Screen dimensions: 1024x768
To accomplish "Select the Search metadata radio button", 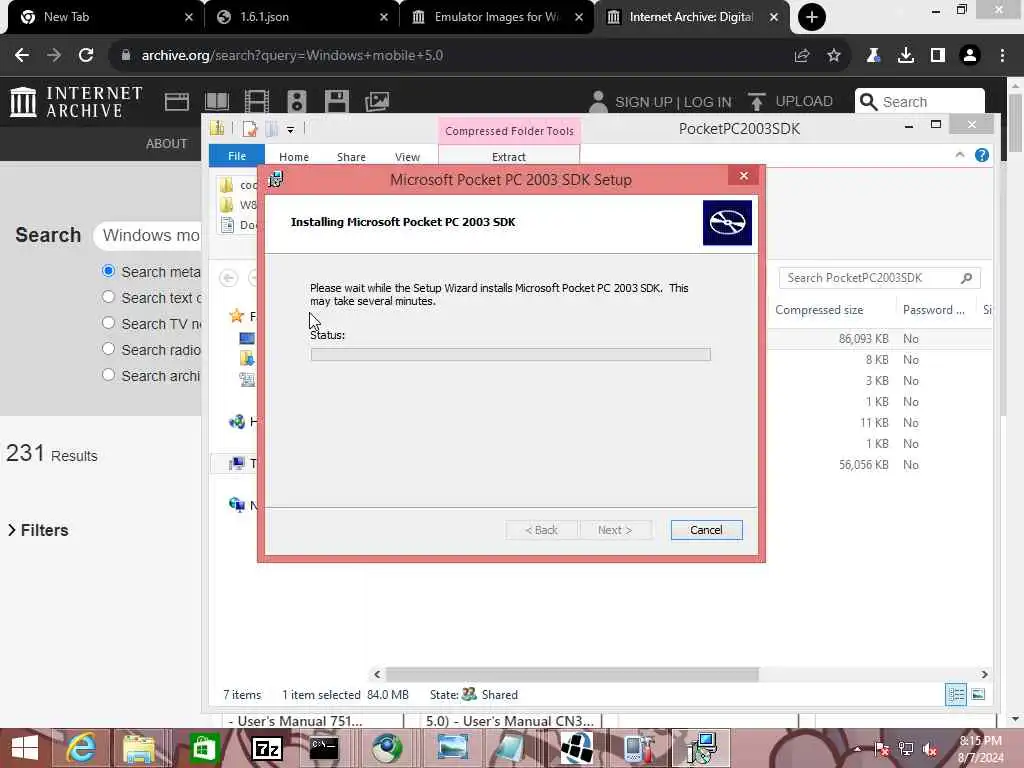I will (108, 271).
